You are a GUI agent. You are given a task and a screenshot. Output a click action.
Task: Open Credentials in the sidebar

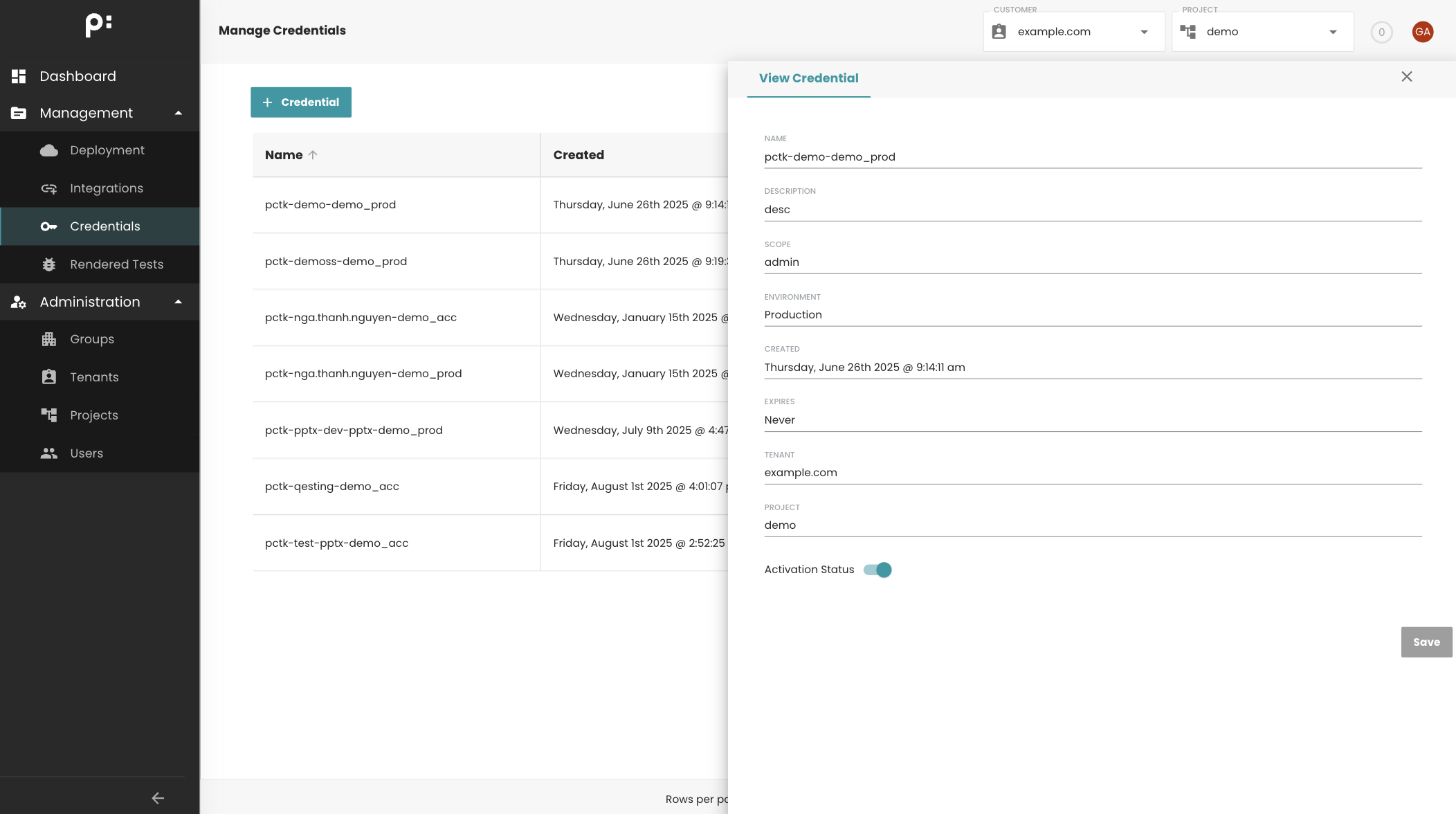104,226
